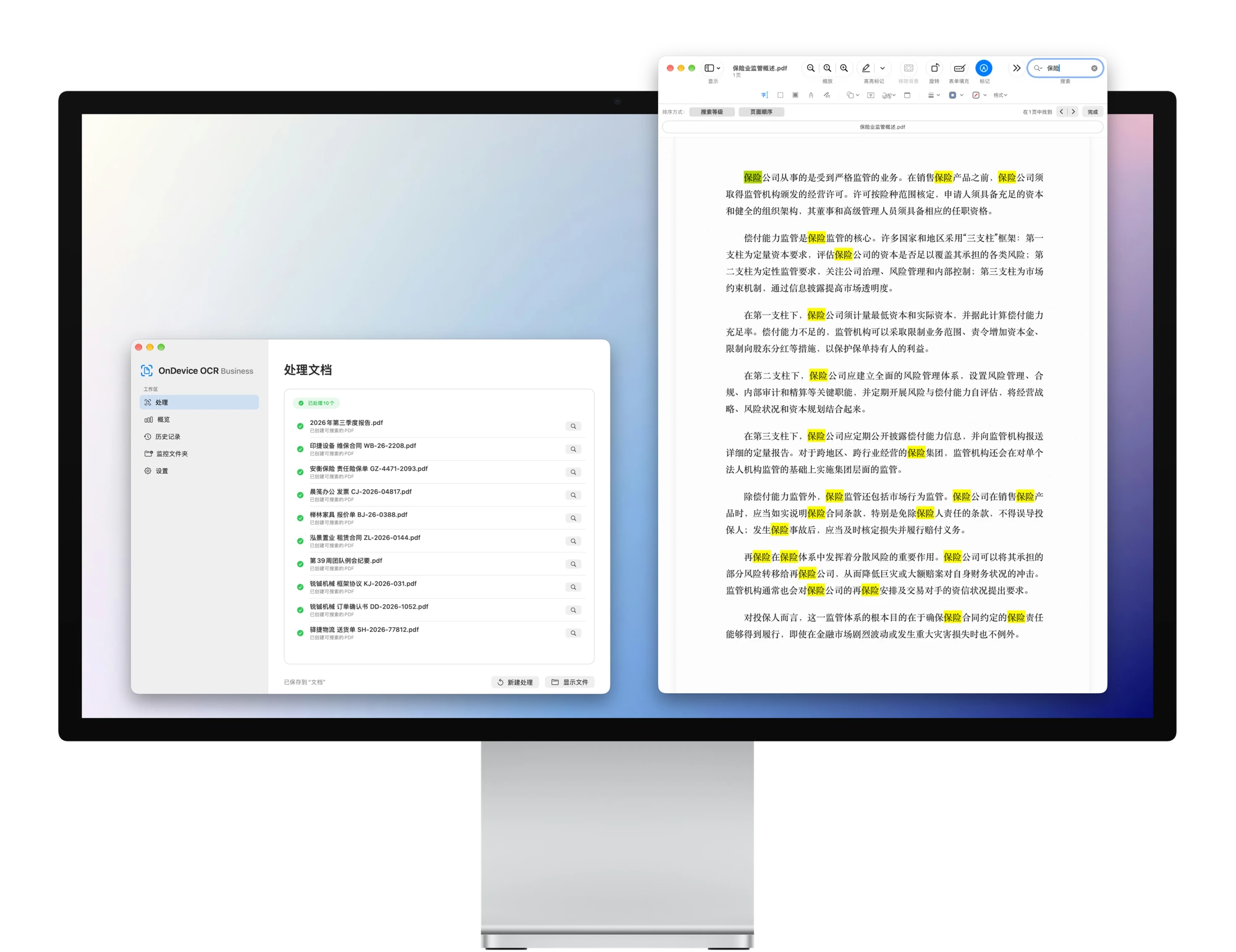Preview 2026年第三季度报告.pdf via magnifier icon
Viewport: 1236px width, 952px height.
click(574, 426)
